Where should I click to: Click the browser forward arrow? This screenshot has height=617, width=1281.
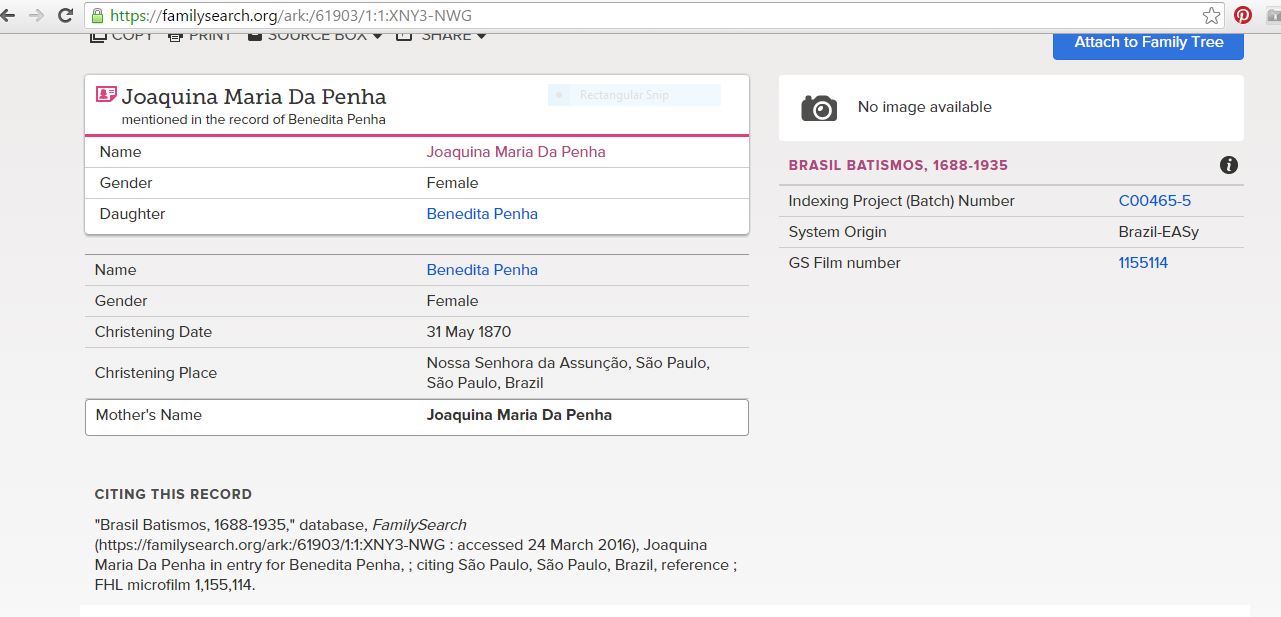point(37,15)
